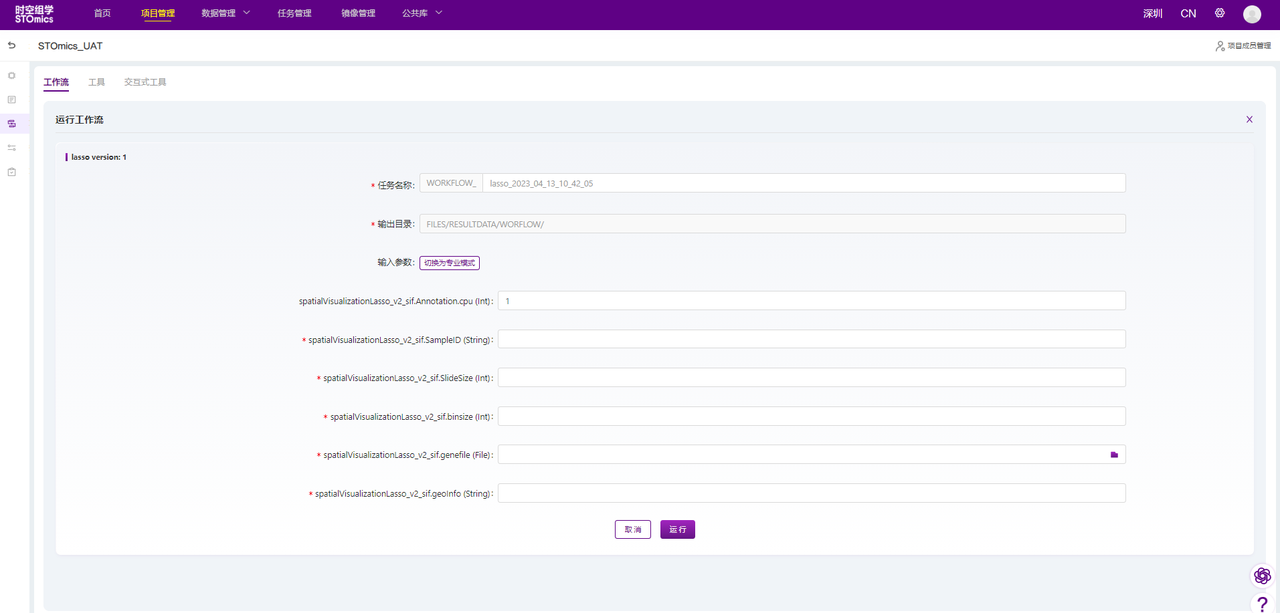Click the 运行 button
The image size is (1280, 613).
(677, 530)
